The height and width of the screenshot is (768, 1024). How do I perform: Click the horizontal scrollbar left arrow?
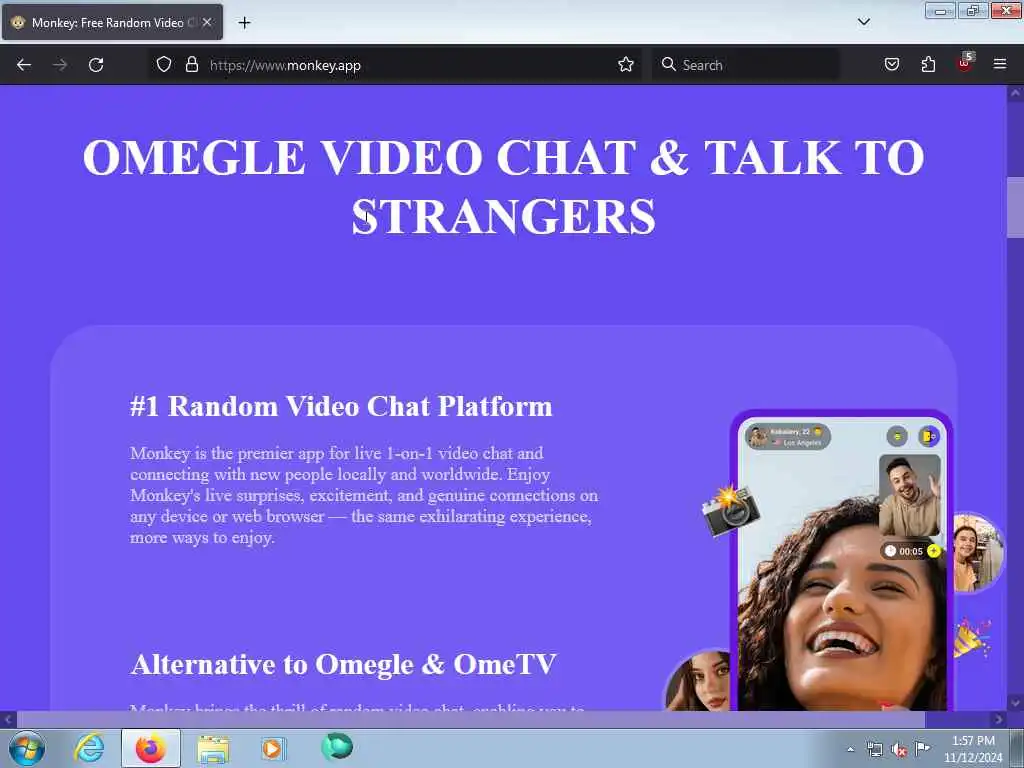tap(8, 720)
